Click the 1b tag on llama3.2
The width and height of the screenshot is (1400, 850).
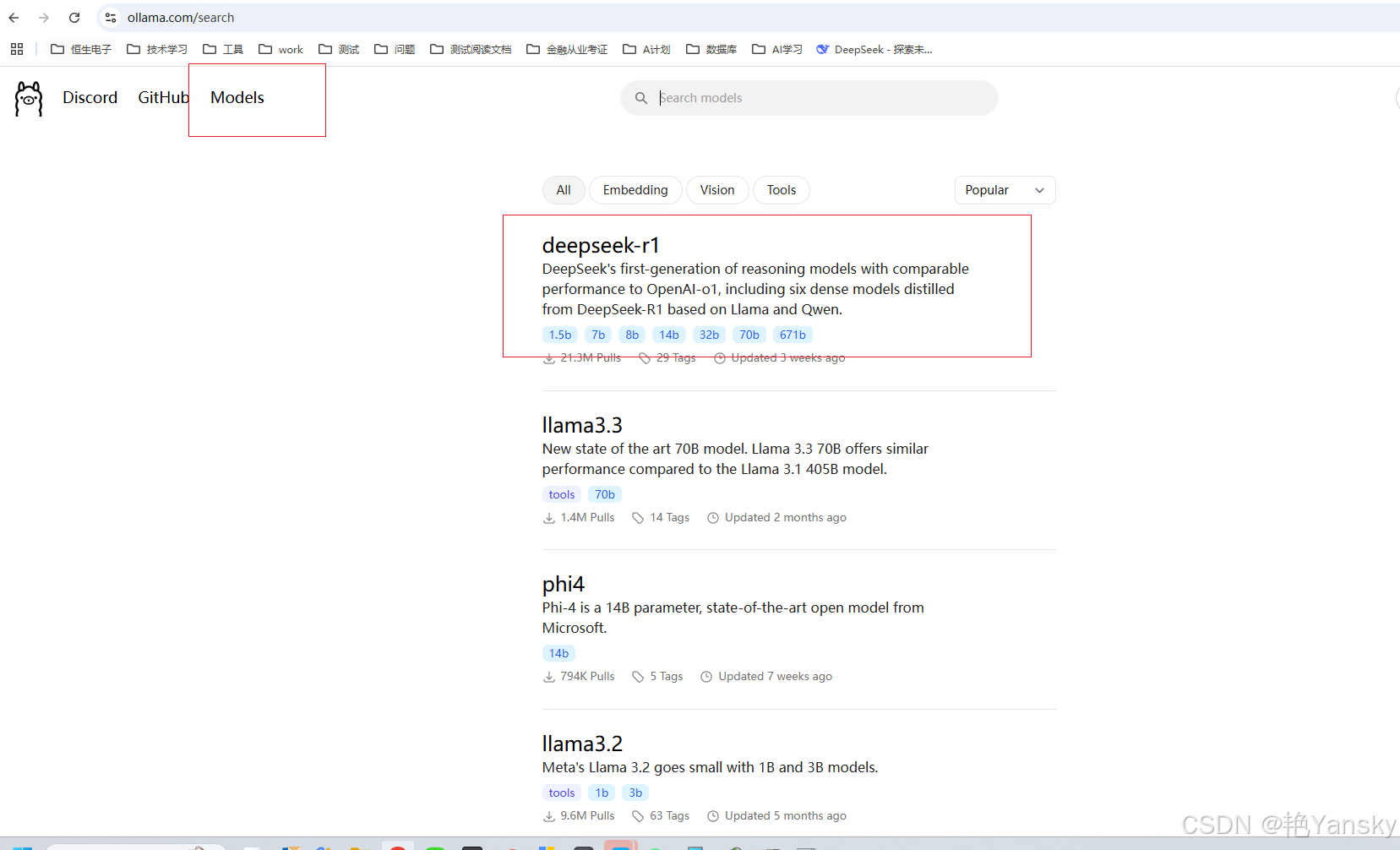click(x=602, y=793)
